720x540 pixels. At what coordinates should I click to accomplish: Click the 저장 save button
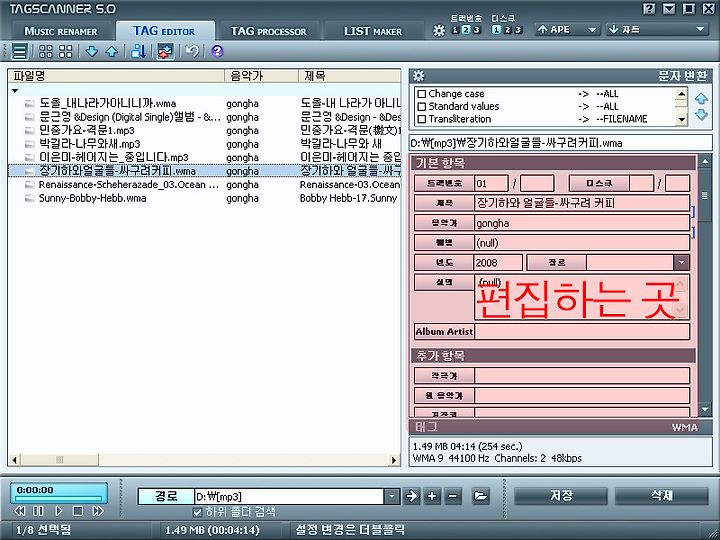pos(561,496)
